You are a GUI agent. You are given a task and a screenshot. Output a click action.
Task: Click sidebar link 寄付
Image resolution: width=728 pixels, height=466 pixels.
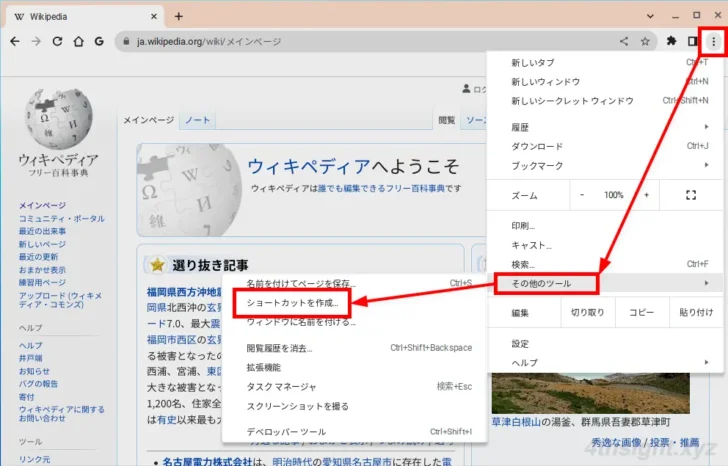[26, 397]
